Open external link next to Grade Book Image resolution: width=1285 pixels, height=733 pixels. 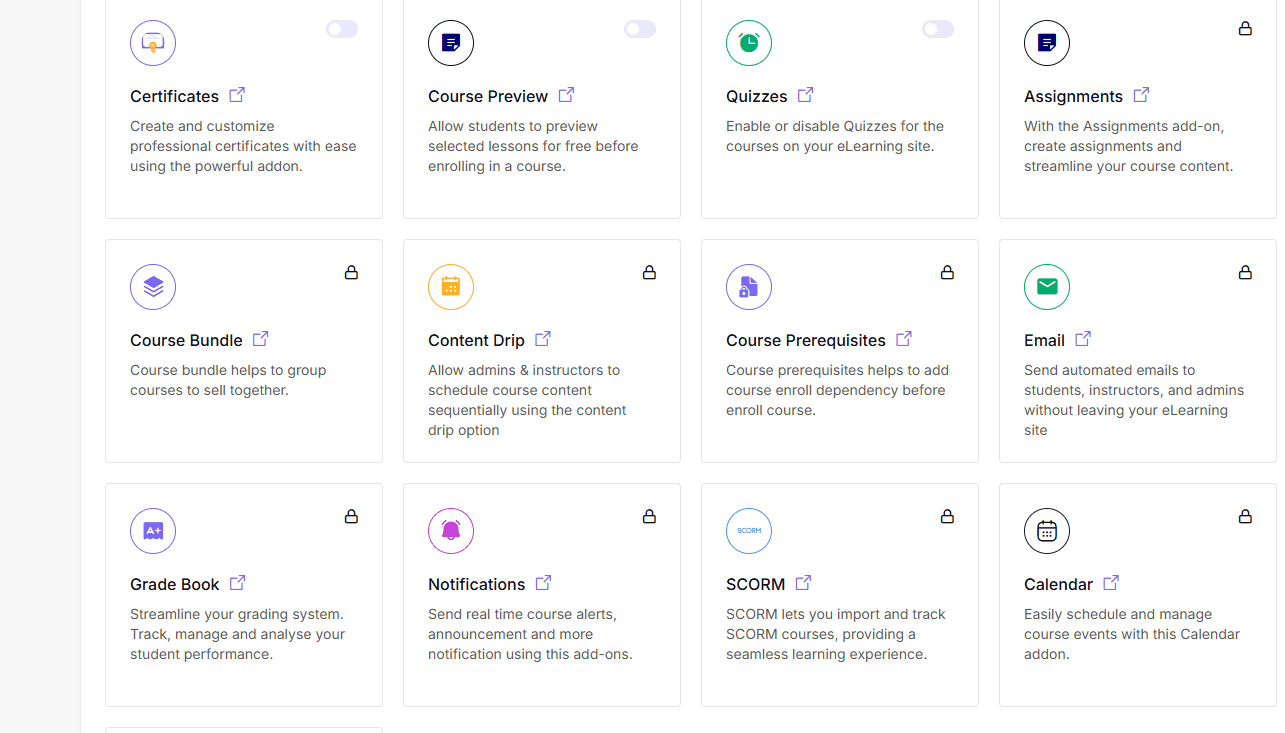(237, 583)
